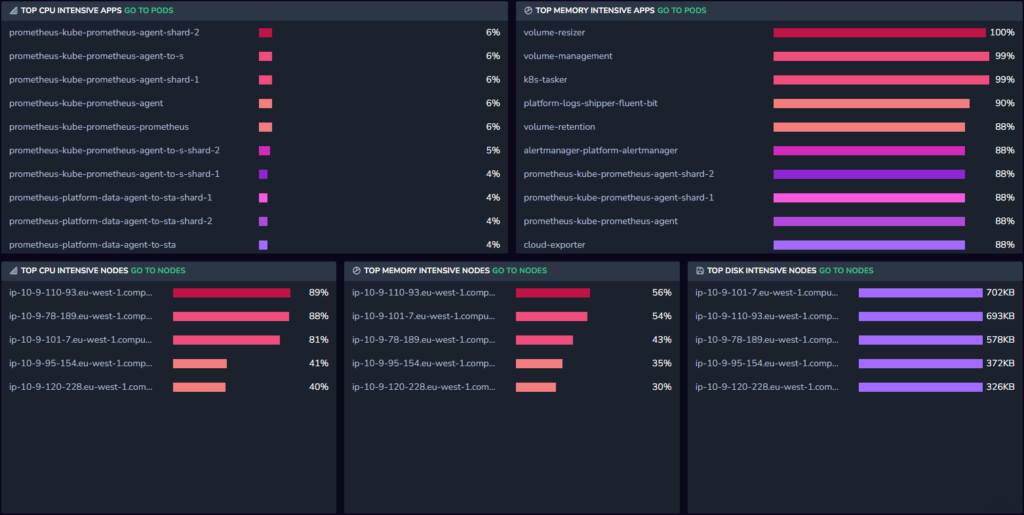This screenshot has height=515, width=1024.
Task: Click the 88% CPU node usage bar
Action: [x=231, y=316]
